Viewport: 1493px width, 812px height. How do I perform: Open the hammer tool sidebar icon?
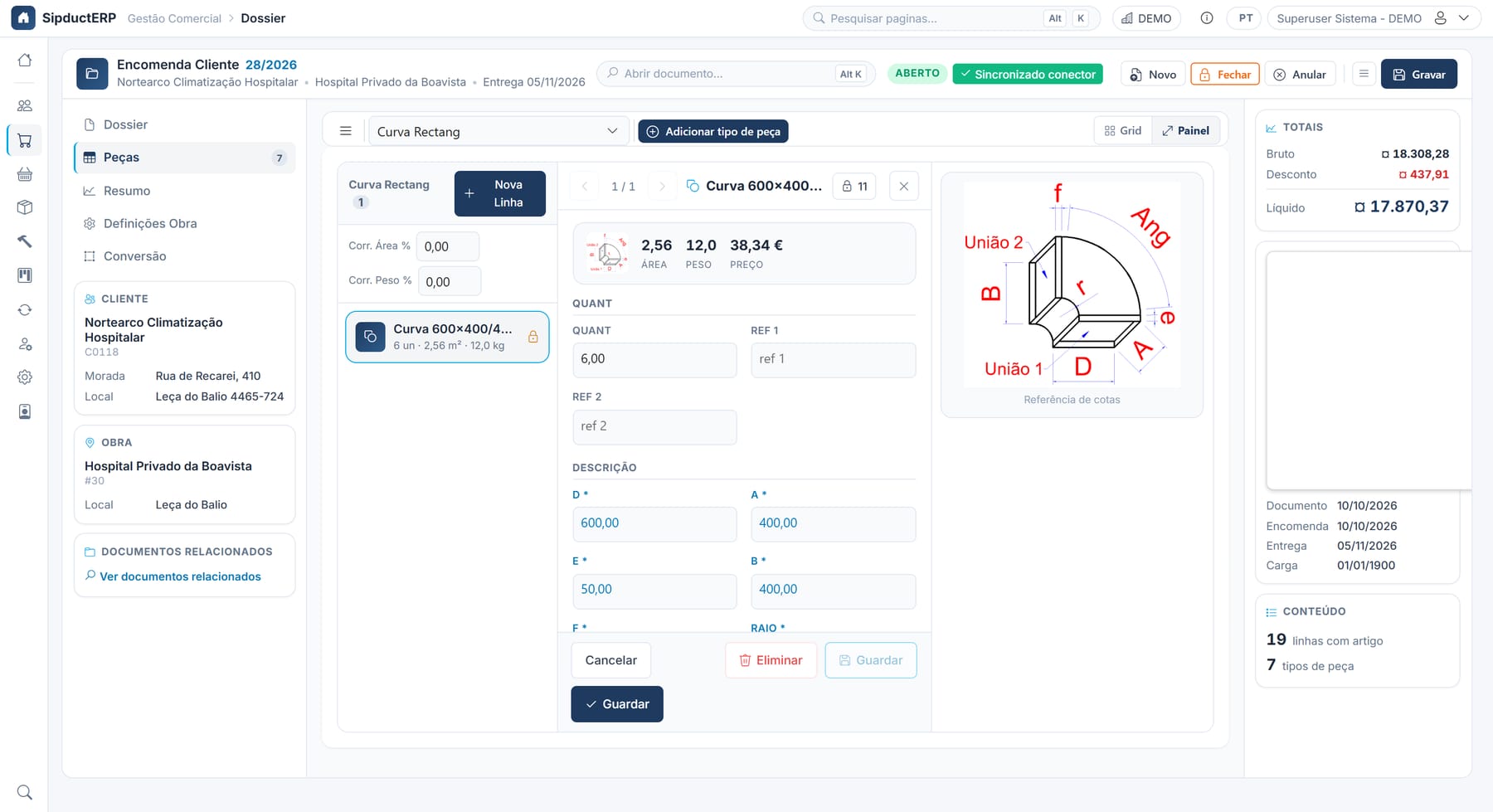[x=25, y=241]
